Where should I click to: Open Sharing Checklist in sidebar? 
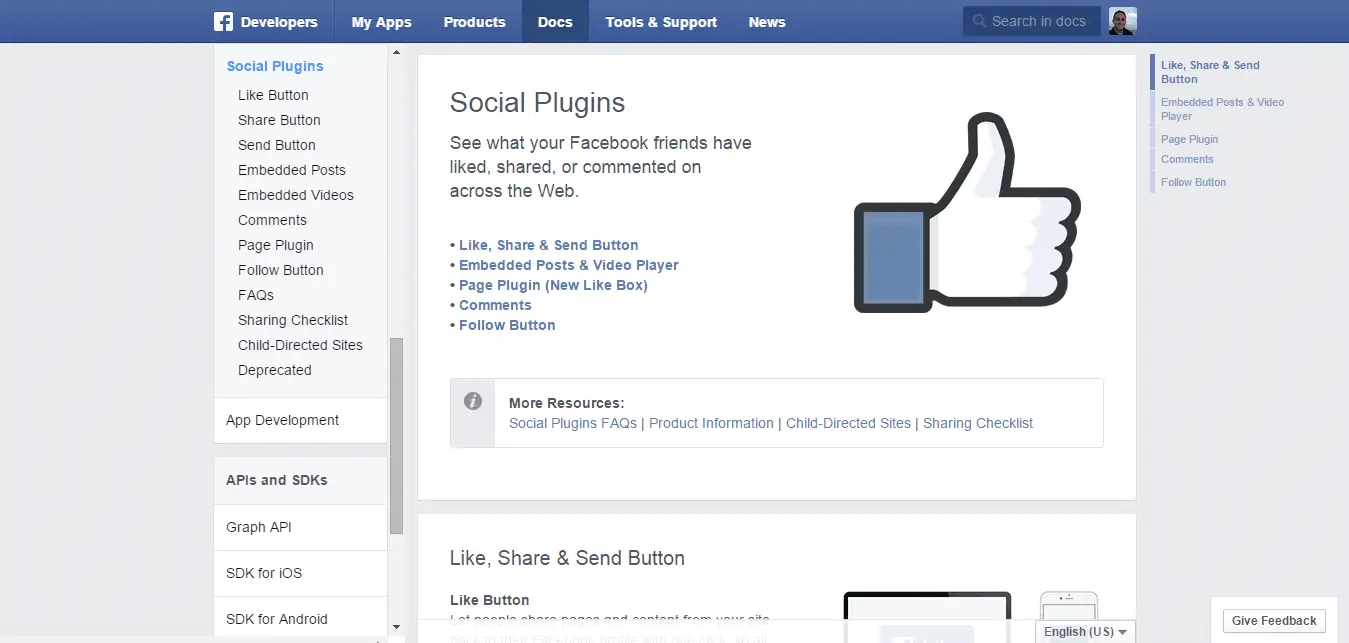(x=293, y=320)
